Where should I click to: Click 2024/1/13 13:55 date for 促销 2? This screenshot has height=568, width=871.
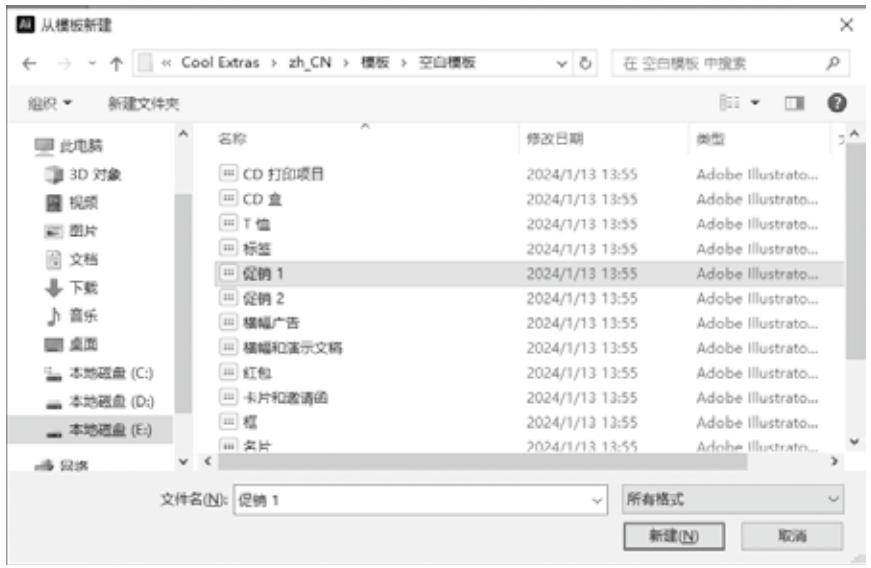pyautogui.click(x=582, y=299)
